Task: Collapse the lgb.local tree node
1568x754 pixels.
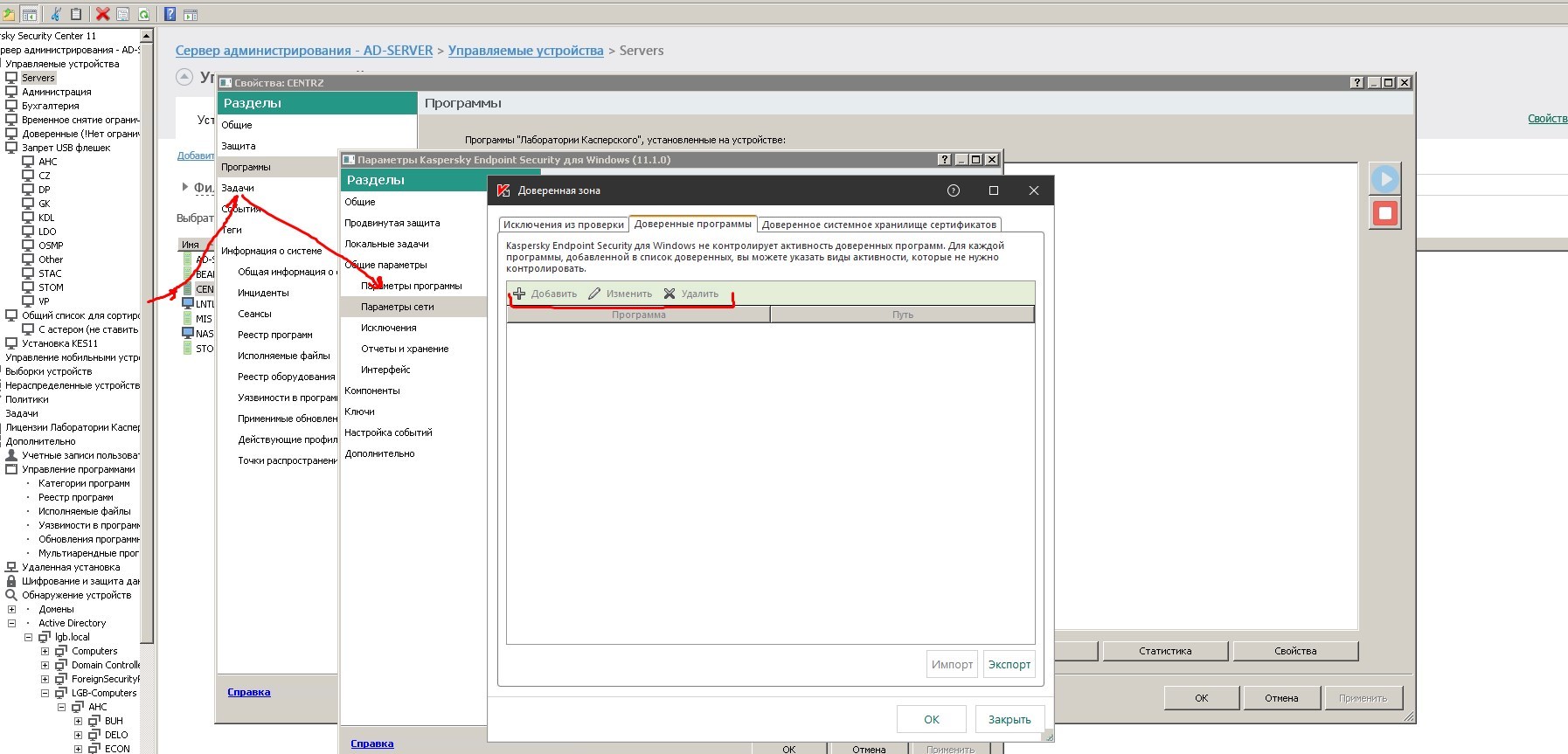Action: point(28,637)
